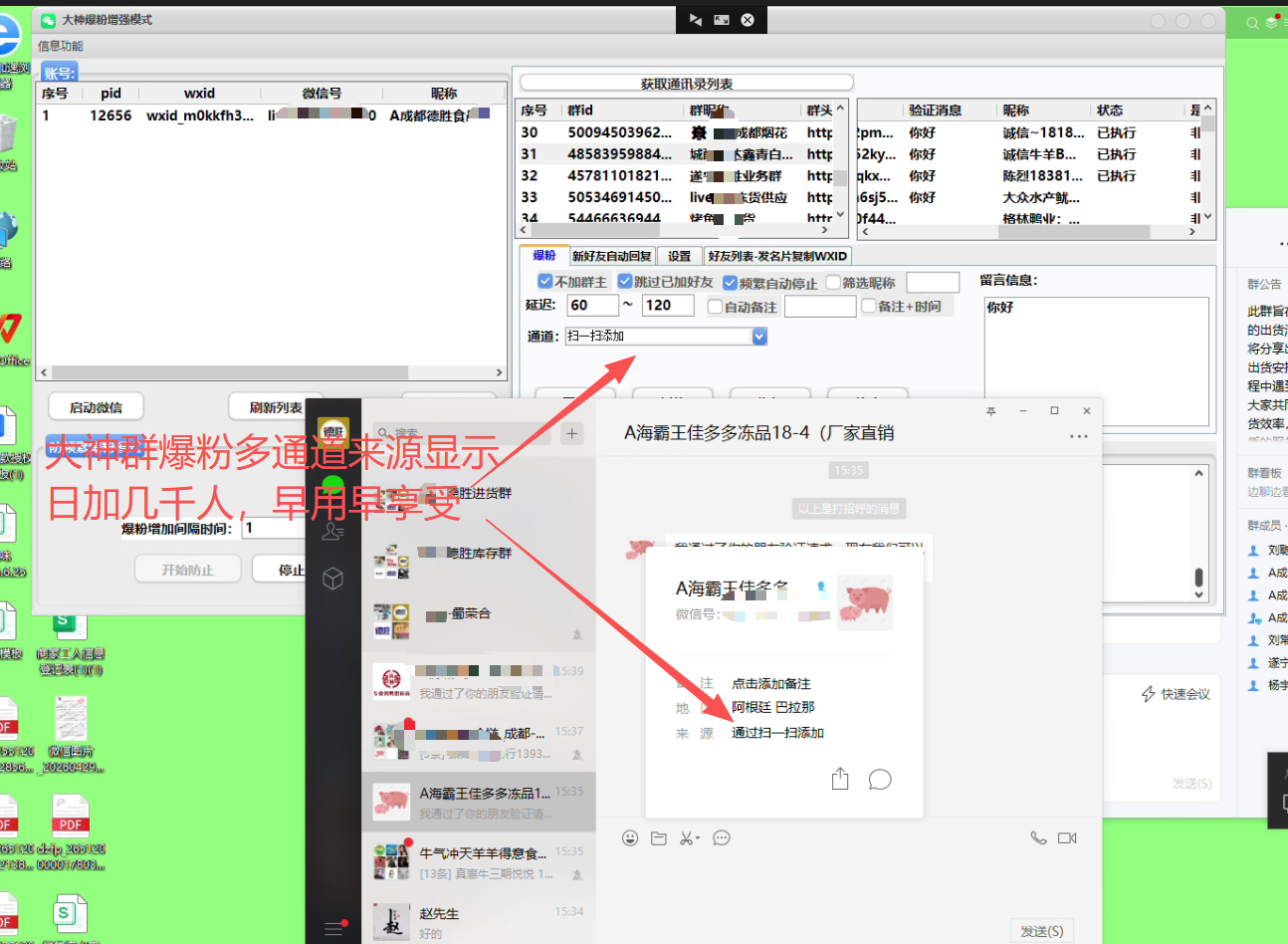Enable the 筛选昵称 checkbox
The width and height of the screenshot is (1288, 944).
(x=833, y=283)
